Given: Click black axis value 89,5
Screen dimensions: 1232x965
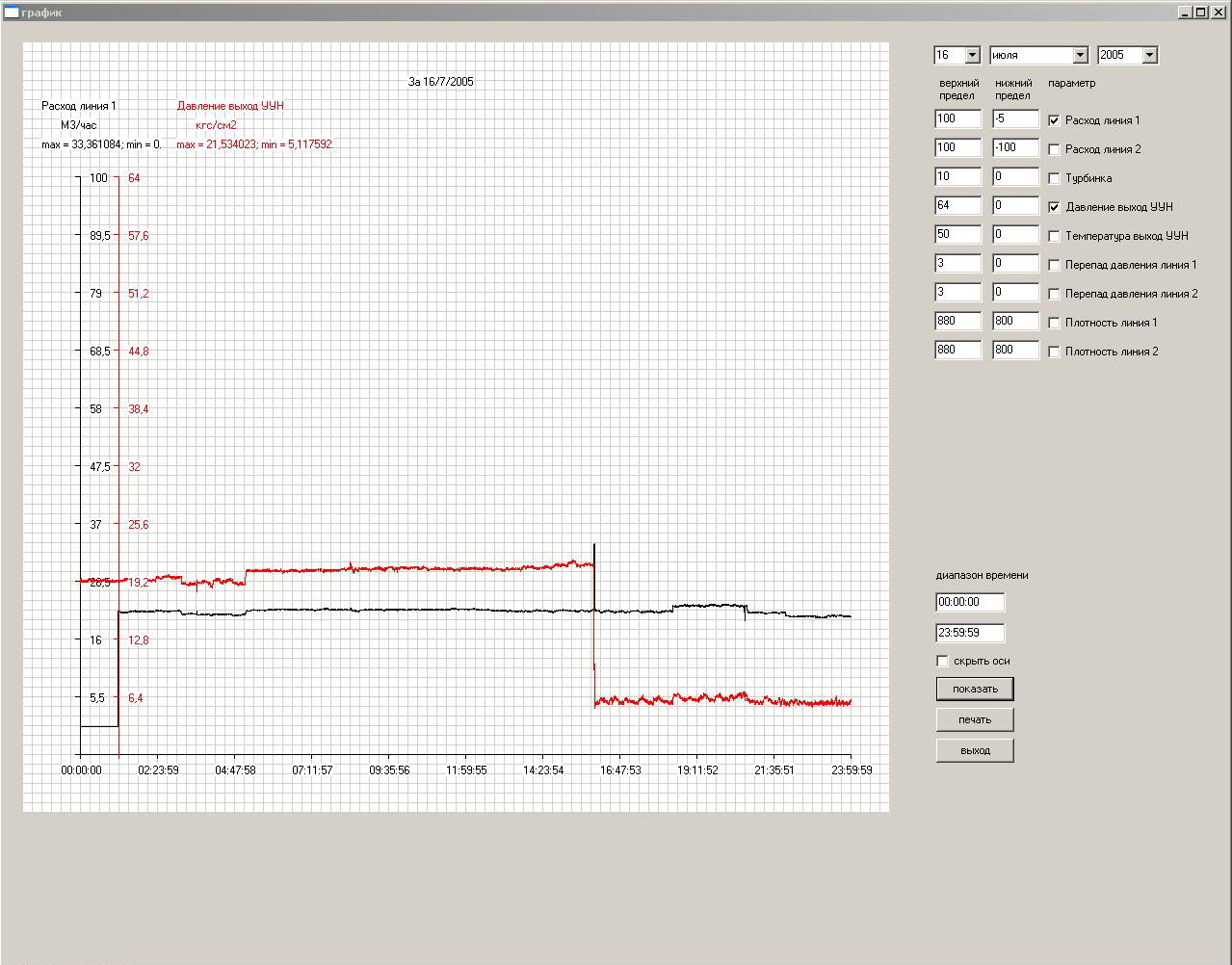Looking at the screenshot, I should [x=100, y=236].
